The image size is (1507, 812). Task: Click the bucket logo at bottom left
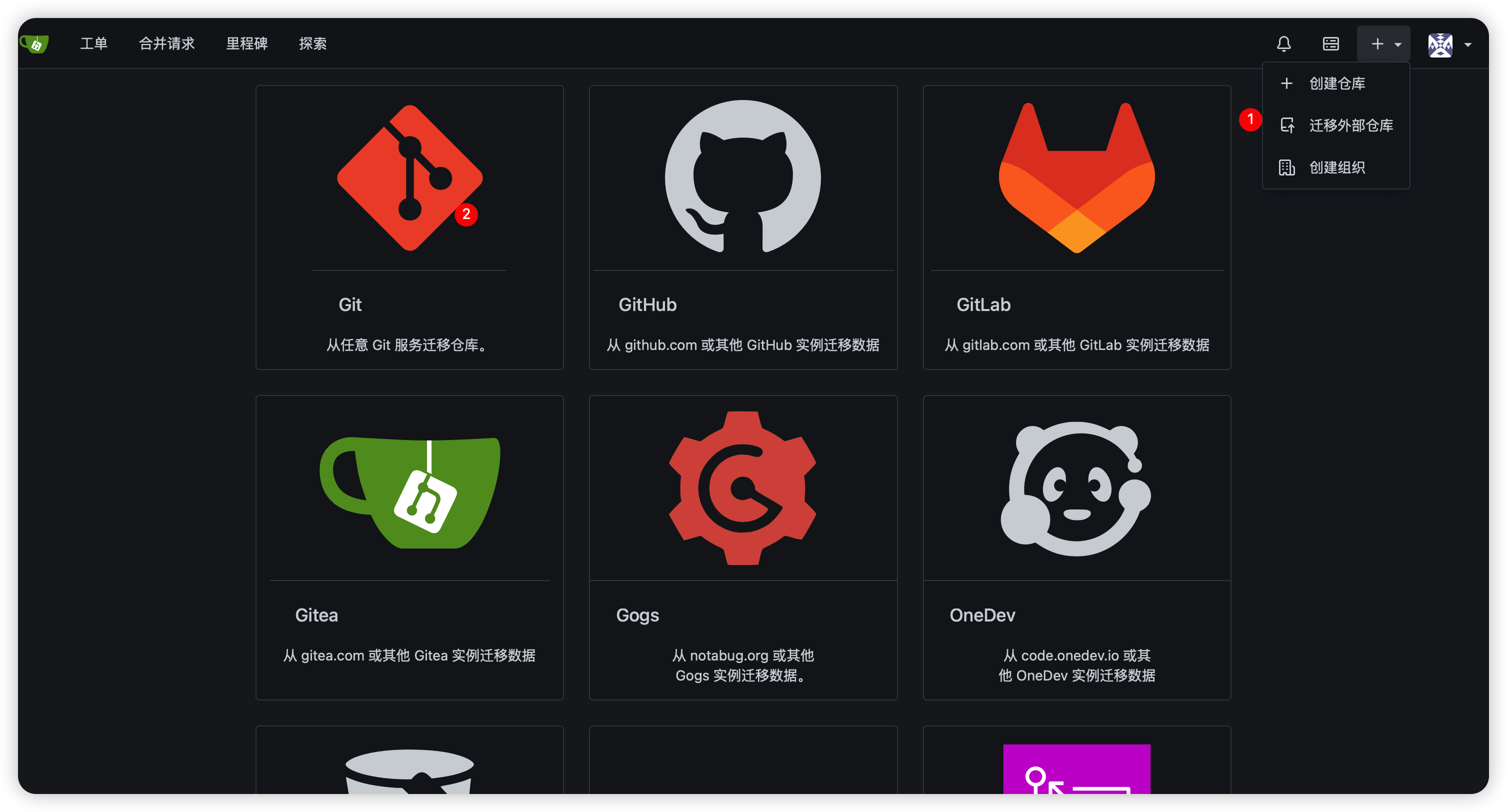tap(410, 771)
